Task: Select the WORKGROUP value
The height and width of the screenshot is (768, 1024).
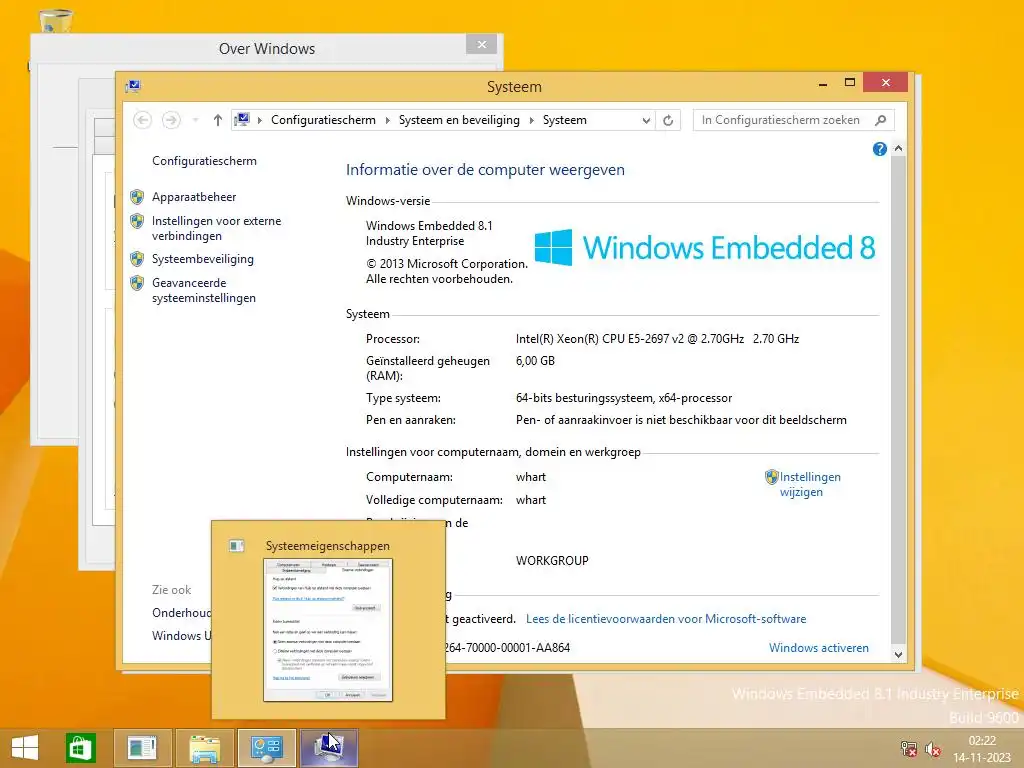Action: [x=552, y=560]
